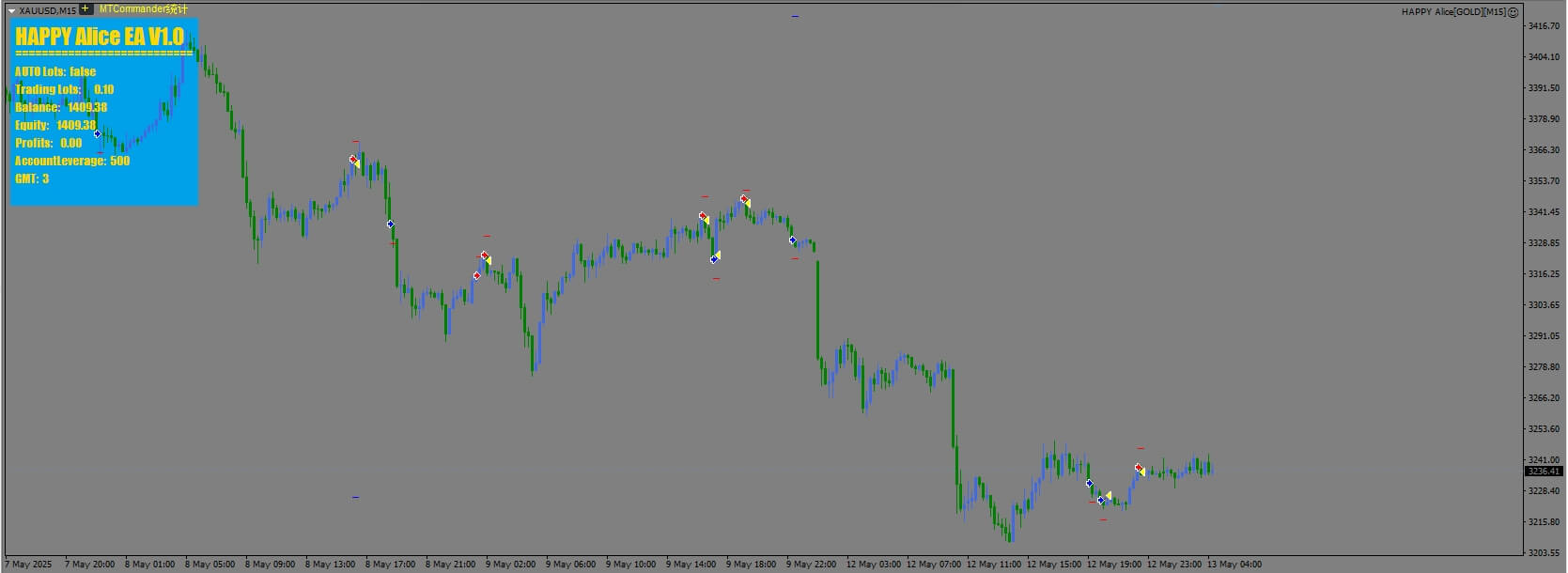This screenshot has height=573, width=1568.
Task: Click the smiley face expert advisor icon
Action: (x=1513, y=12)
